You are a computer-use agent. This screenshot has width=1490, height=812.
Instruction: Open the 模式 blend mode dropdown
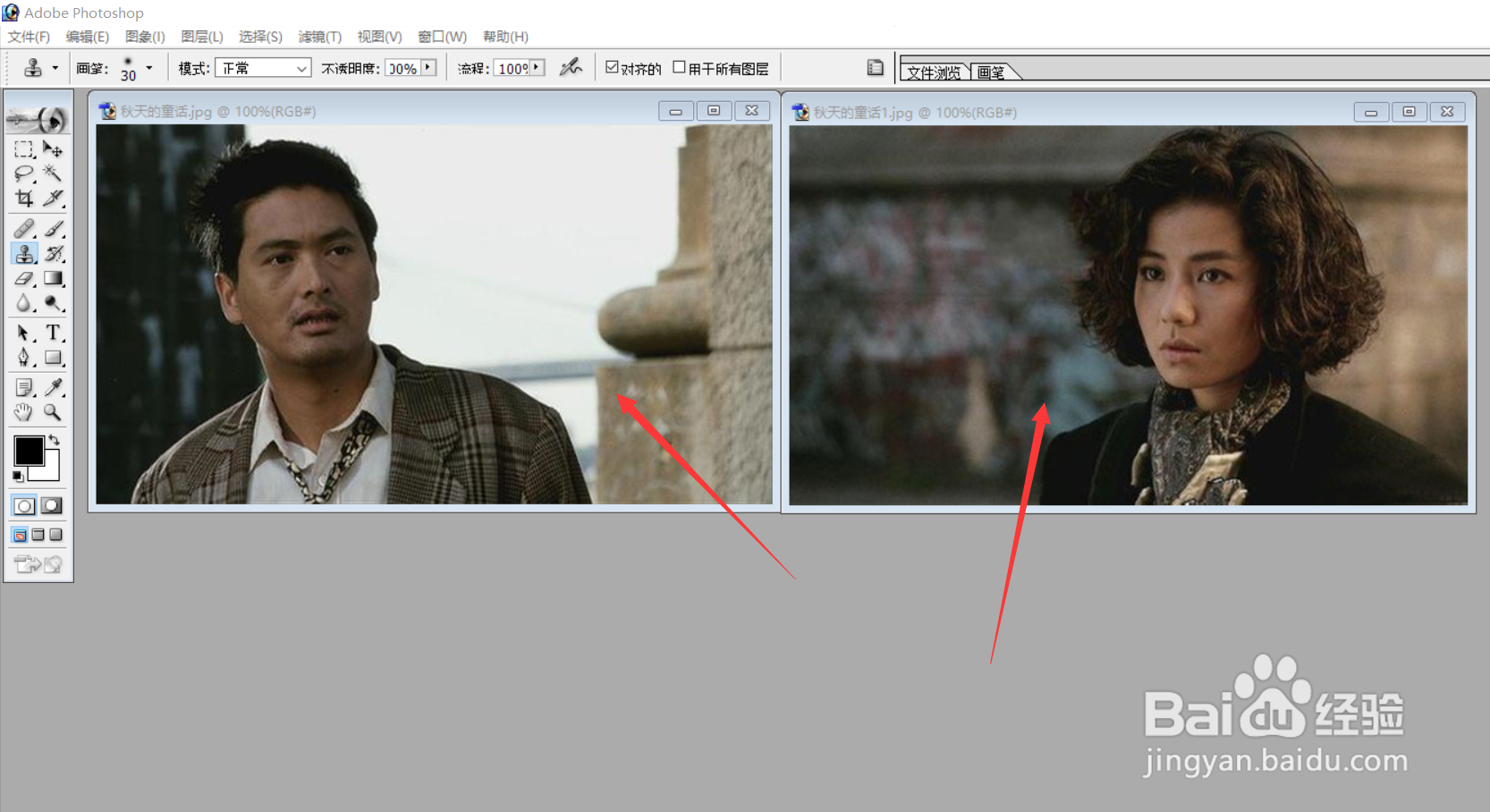point(263,68)
